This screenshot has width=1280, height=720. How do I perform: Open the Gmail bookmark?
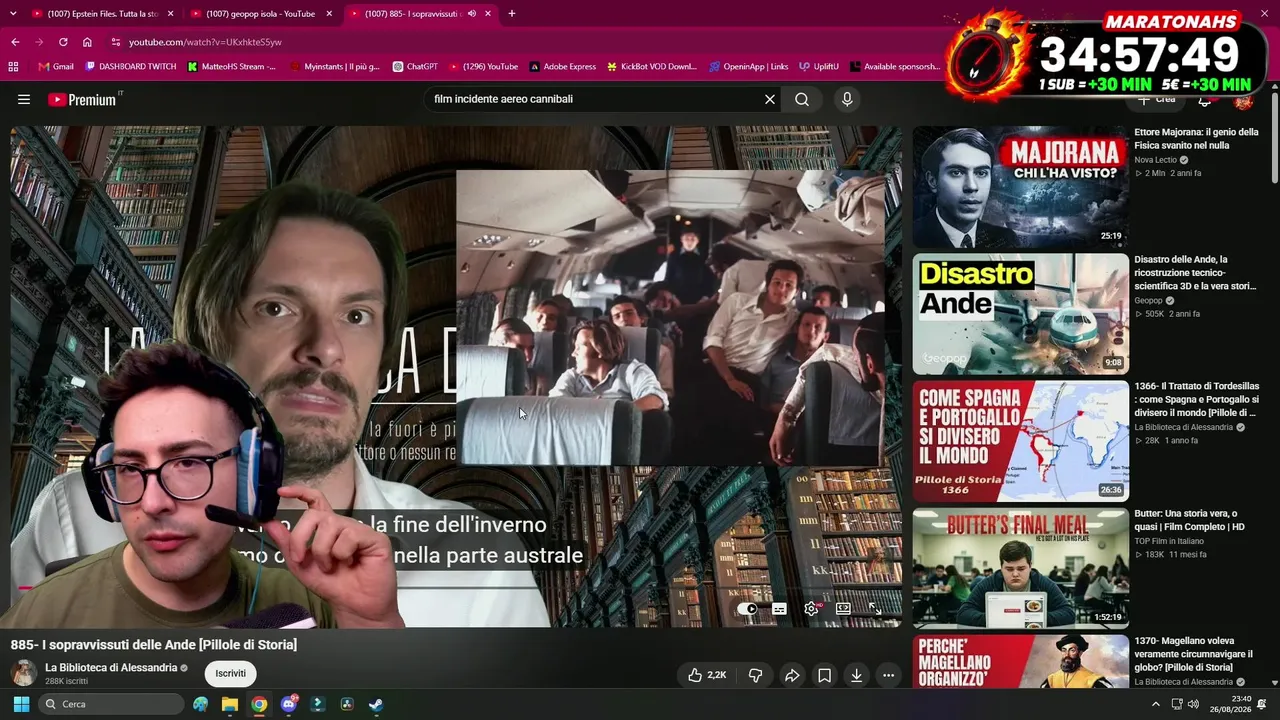(x=56, y=67)
